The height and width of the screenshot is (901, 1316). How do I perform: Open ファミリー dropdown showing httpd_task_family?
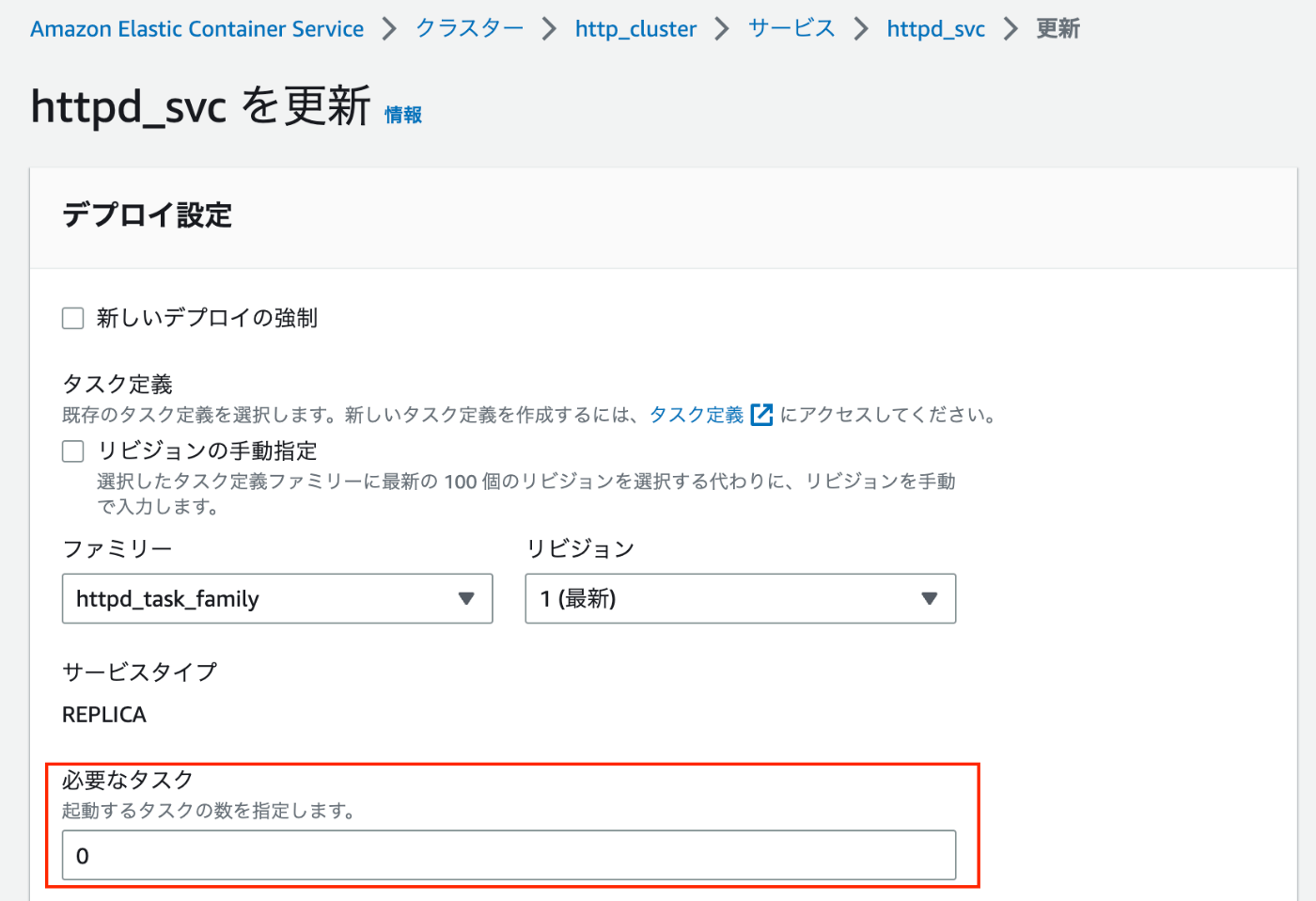277,598
